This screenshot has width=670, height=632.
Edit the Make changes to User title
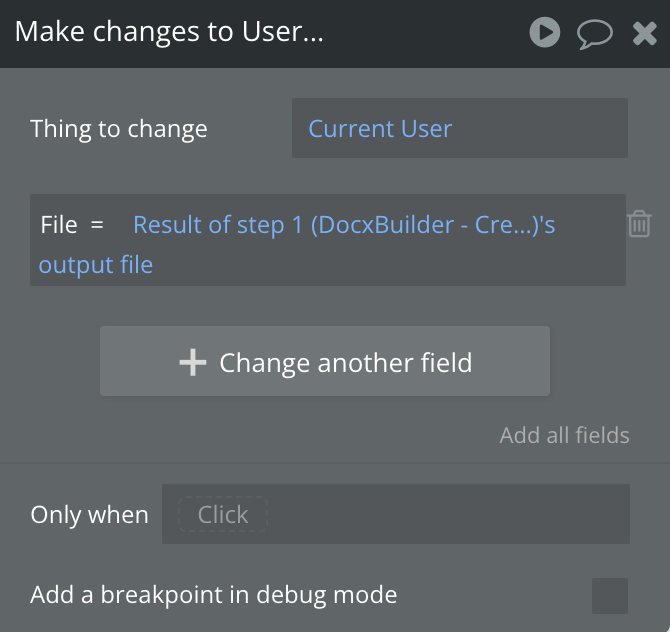pos(169,32)
